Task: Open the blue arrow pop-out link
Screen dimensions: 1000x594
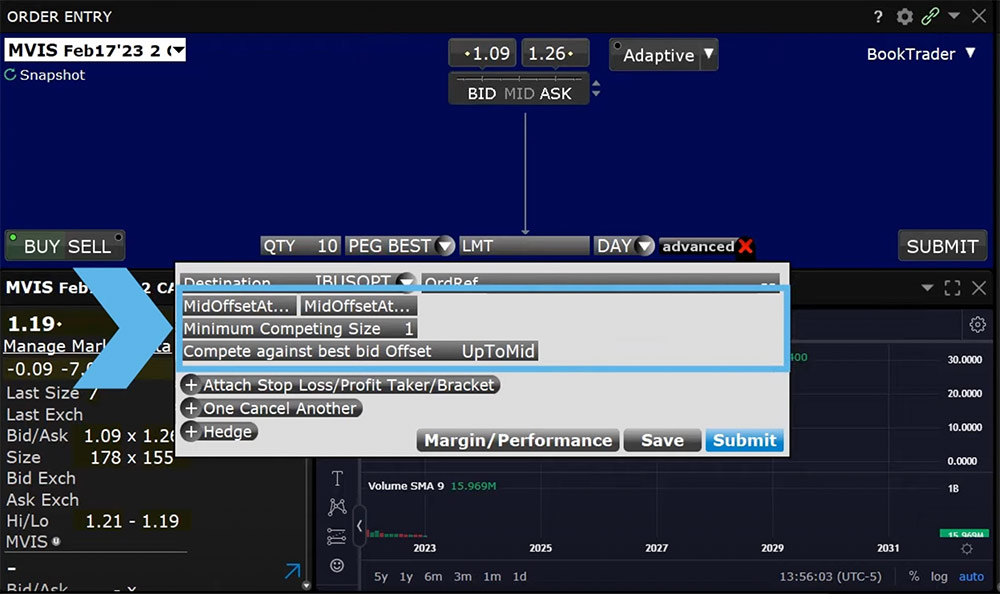Action: click(293, 570)
